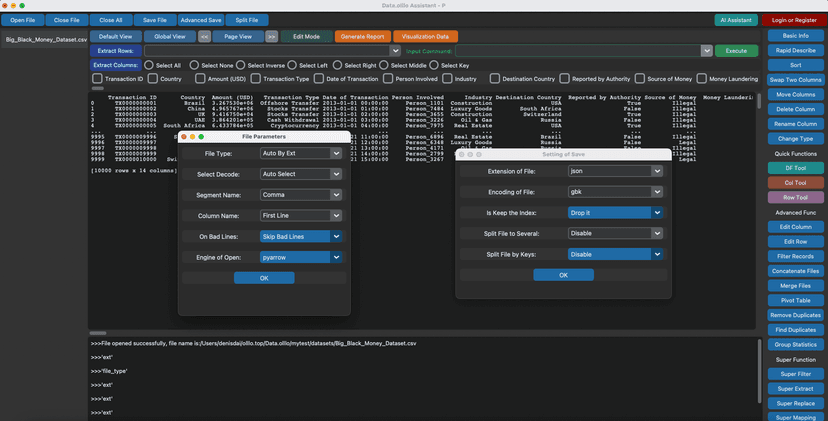Check the Date of Transaction checkbox
Viewport: 828px width, 421px height.
318,78
